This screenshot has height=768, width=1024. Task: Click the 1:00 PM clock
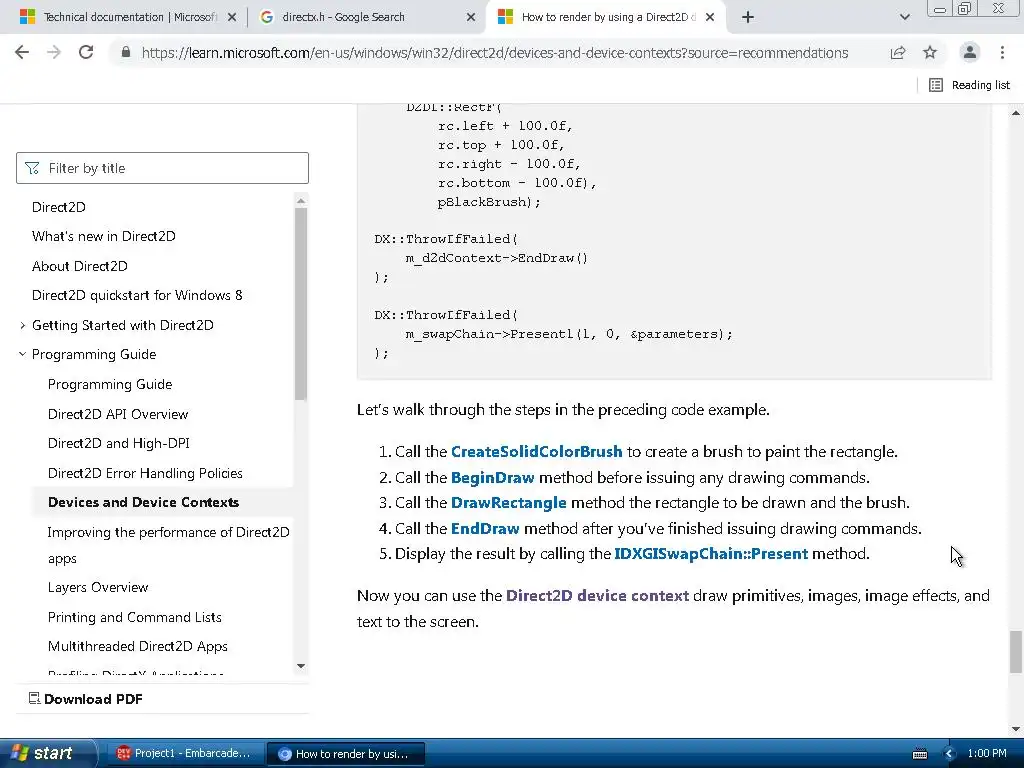pos(987,754)
